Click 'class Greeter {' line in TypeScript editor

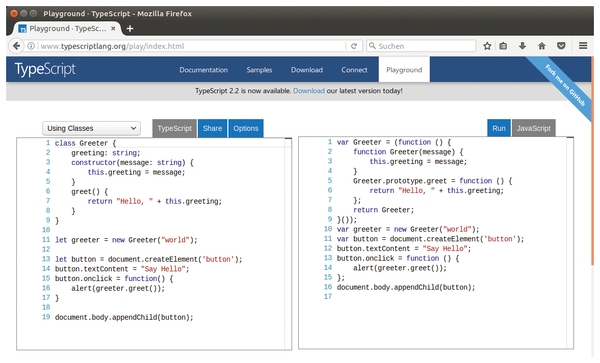[x=85, y=143]
